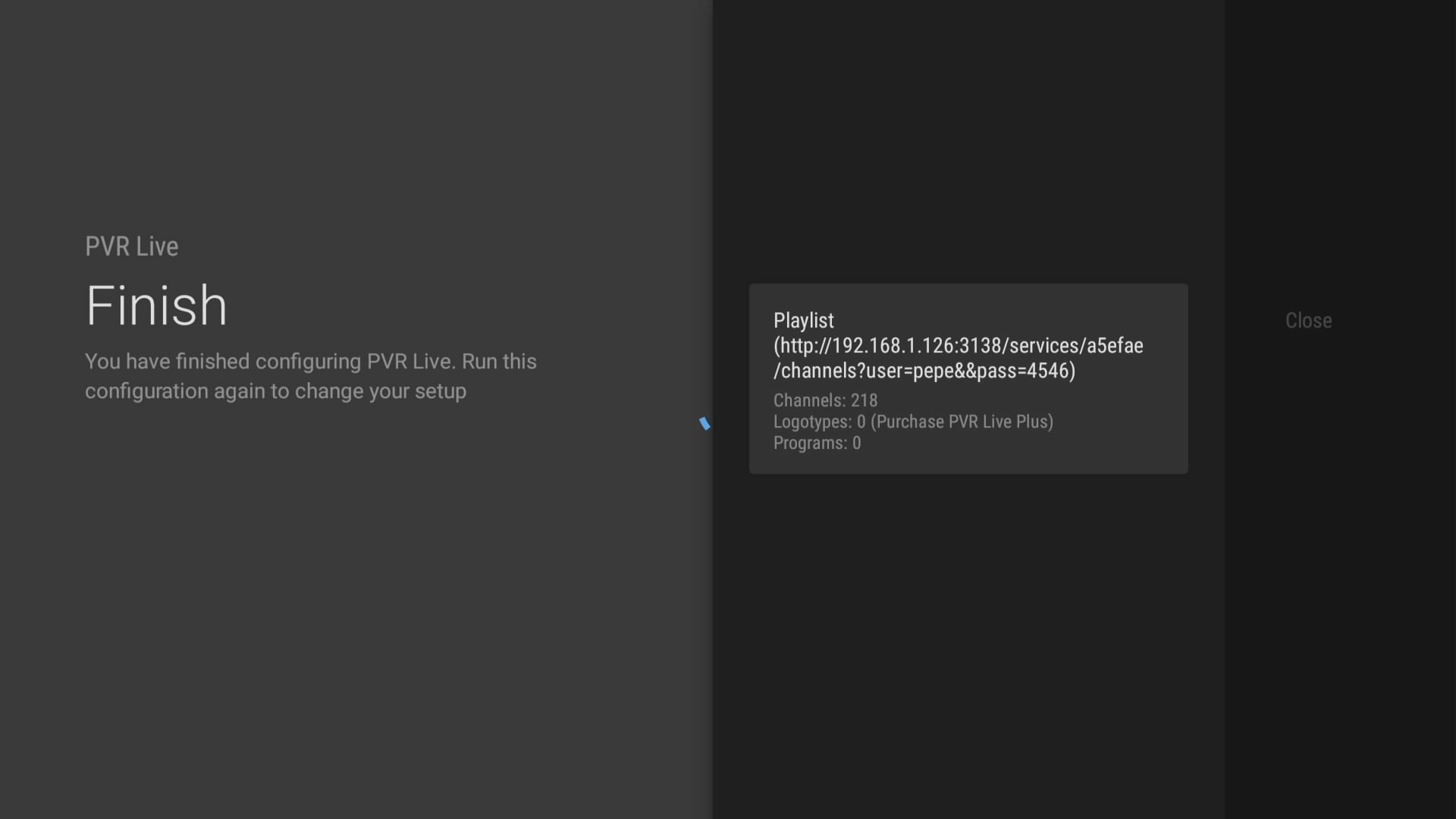Click the Channels: 218 line
Image resolution: width=1456 pixels, height=819 pixels.
(x=825, y=400)
